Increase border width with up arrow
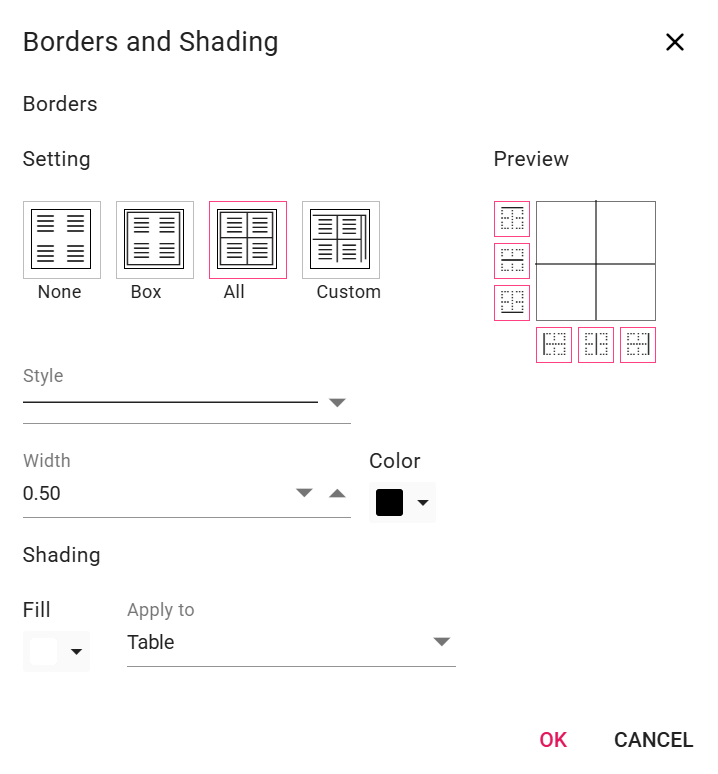The height and width of the screenshot is (774, 718). [x=337, y=493]
